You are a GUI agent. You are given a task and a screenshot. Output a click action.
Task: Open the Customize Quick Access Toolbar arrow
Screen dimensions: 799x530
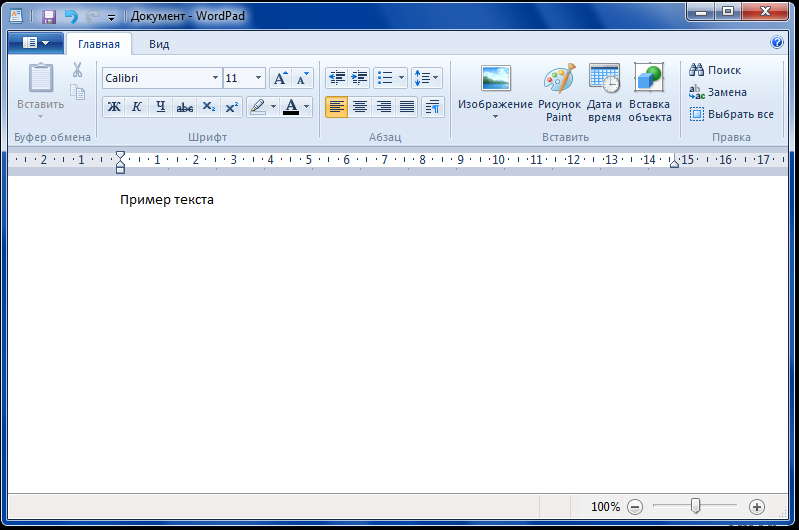111,17
